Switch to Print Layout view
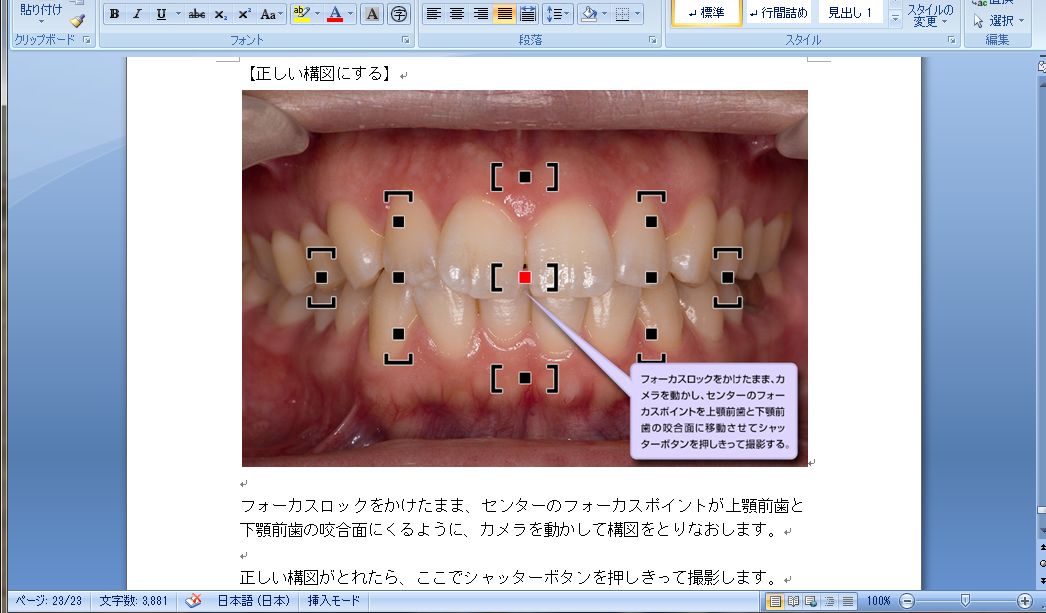The image size is (1046, 613). pyautogui.click(x=775, y=601)
